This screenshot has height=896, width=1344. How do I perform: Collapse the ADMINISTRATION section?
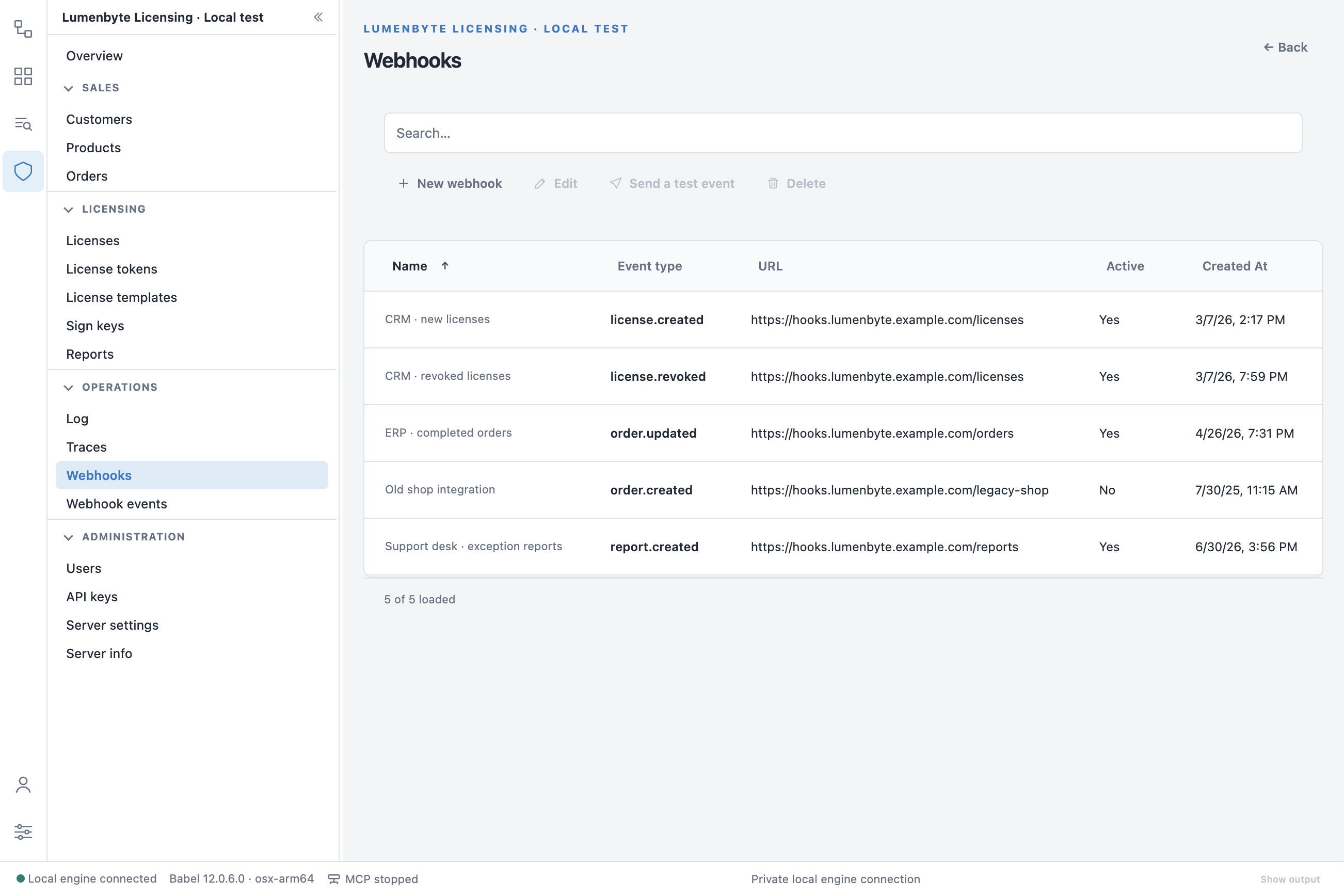69,537
